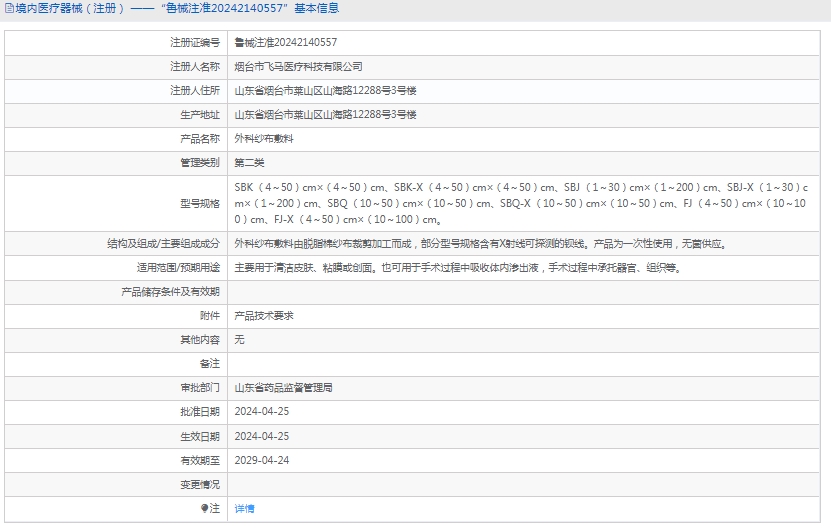Click the 其他内容 value 无
Image resolution: width=831 pixels, height=529 pixels.
(x=239, y=340)
